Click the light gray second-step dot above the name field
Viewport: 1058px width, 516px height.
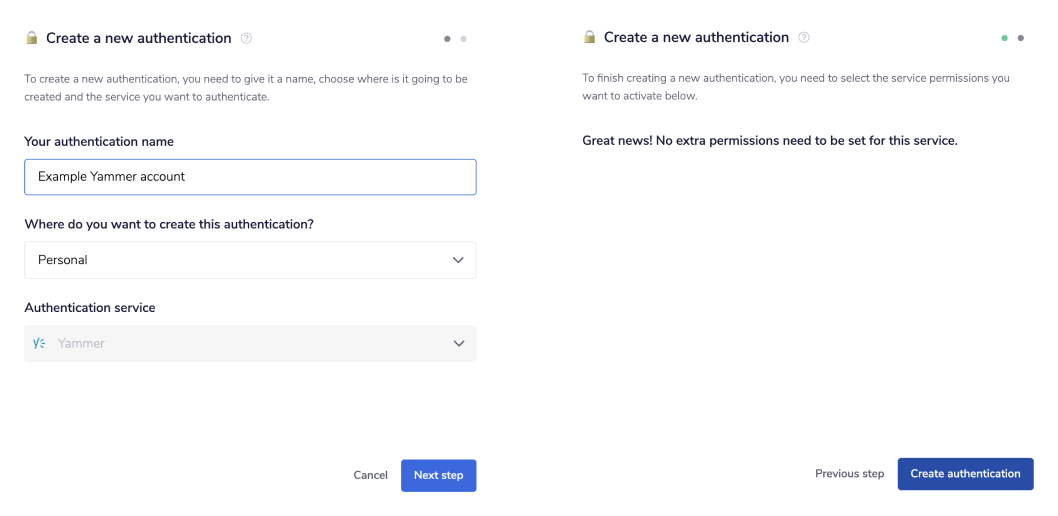click(x=463, y=39)
